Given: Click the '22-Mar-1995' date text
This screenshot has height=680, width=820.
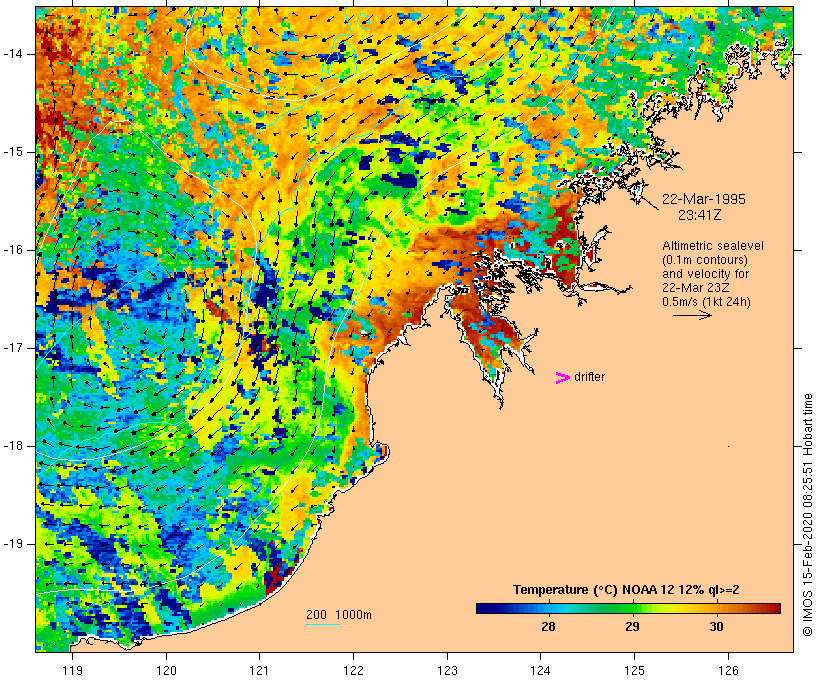Looking at the screenshot, I should (x=704, y=199).
